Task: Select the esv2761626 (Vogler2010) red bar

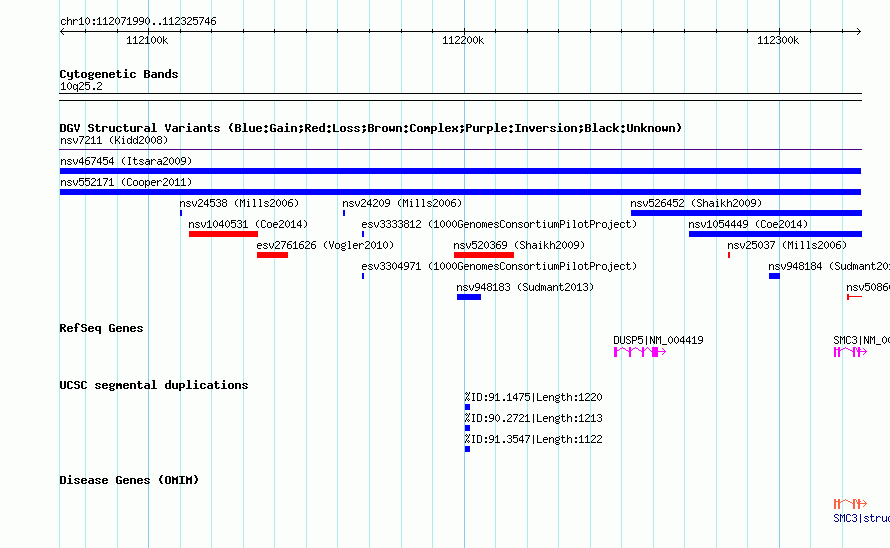Action: pyautogui.click(x=272, y=255)
